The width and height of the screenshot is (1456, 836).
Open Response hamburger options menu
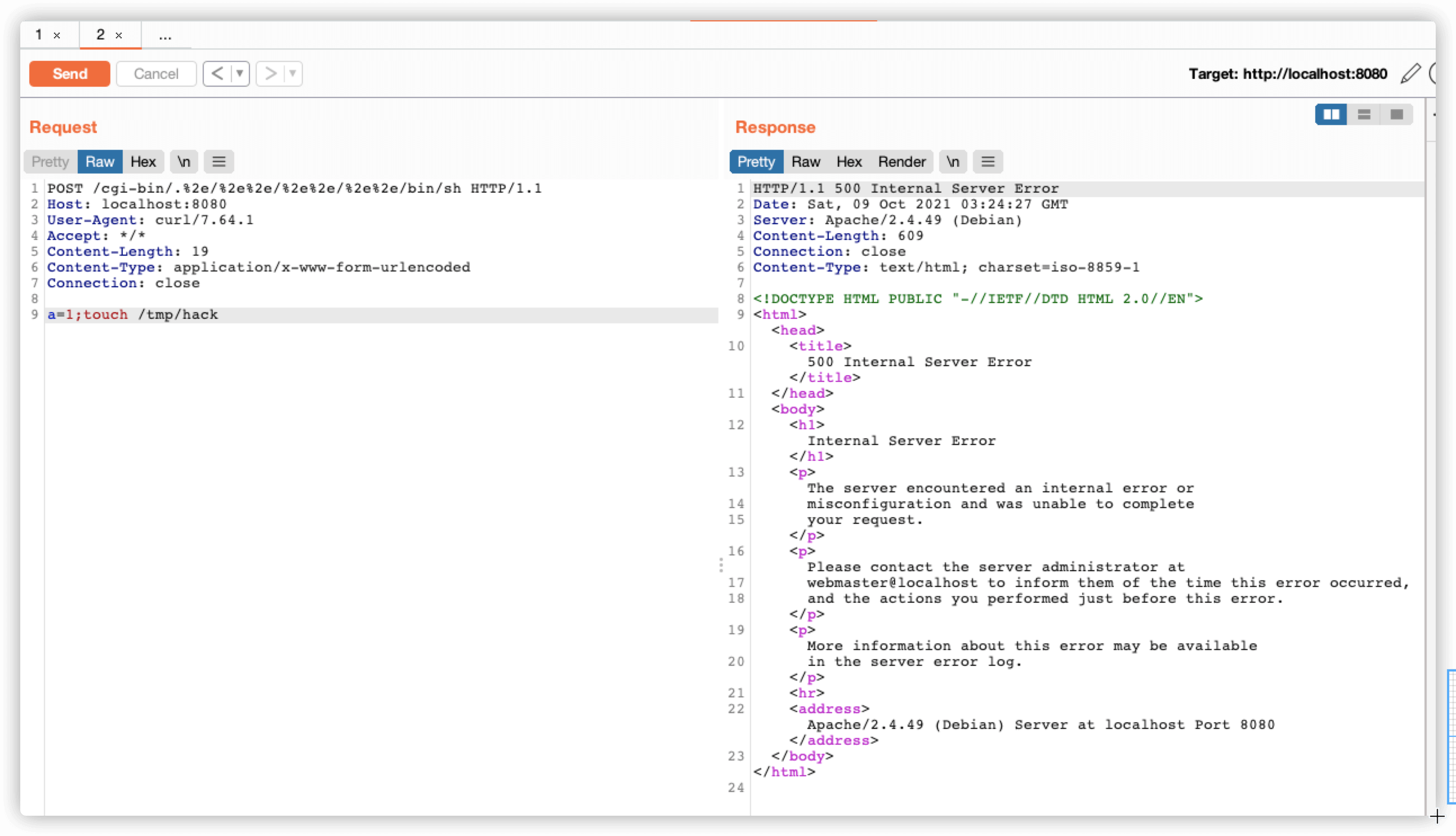[x=988, y=162]
